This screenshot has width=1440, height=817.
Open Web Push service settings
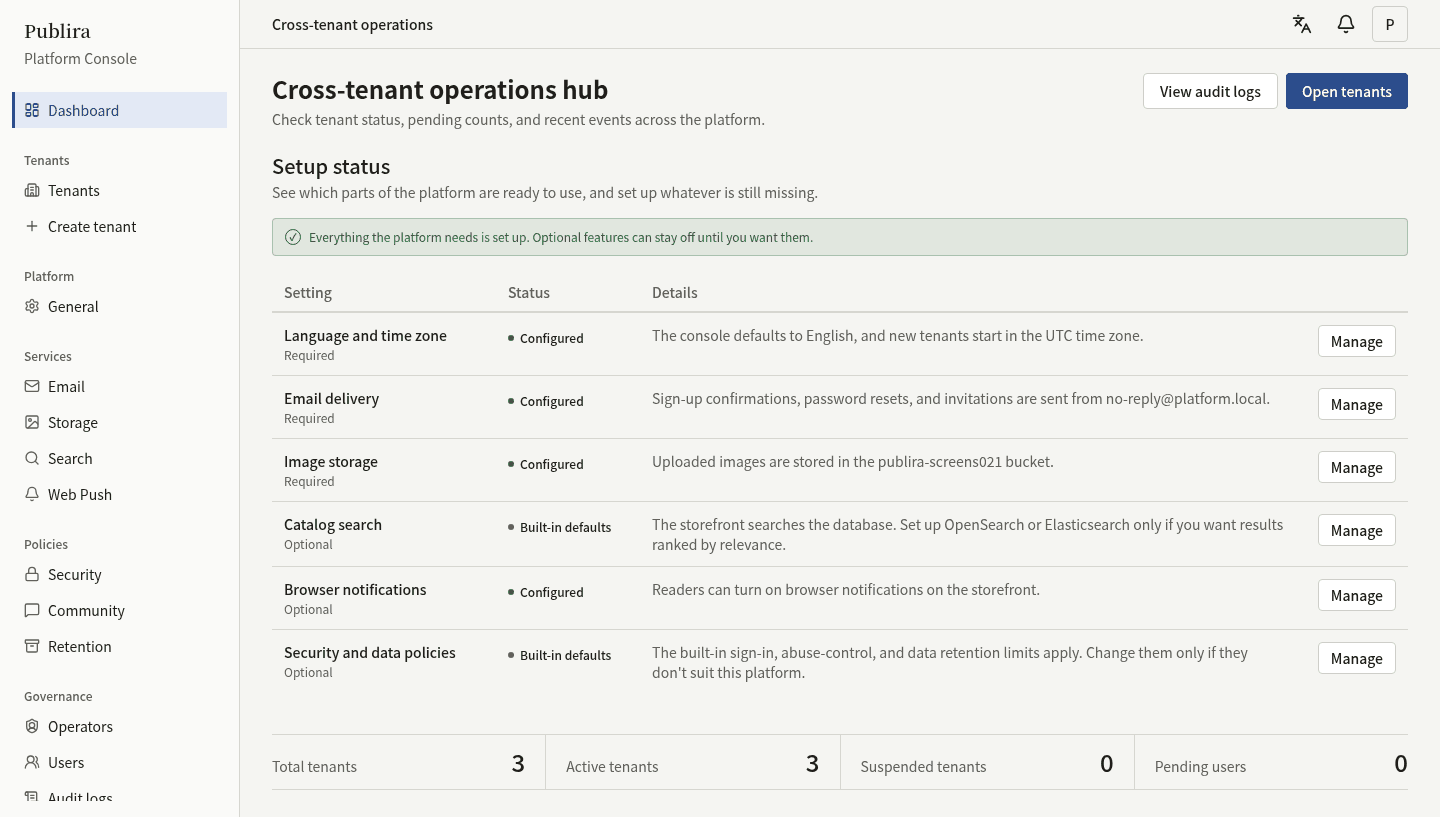(120, 494)
